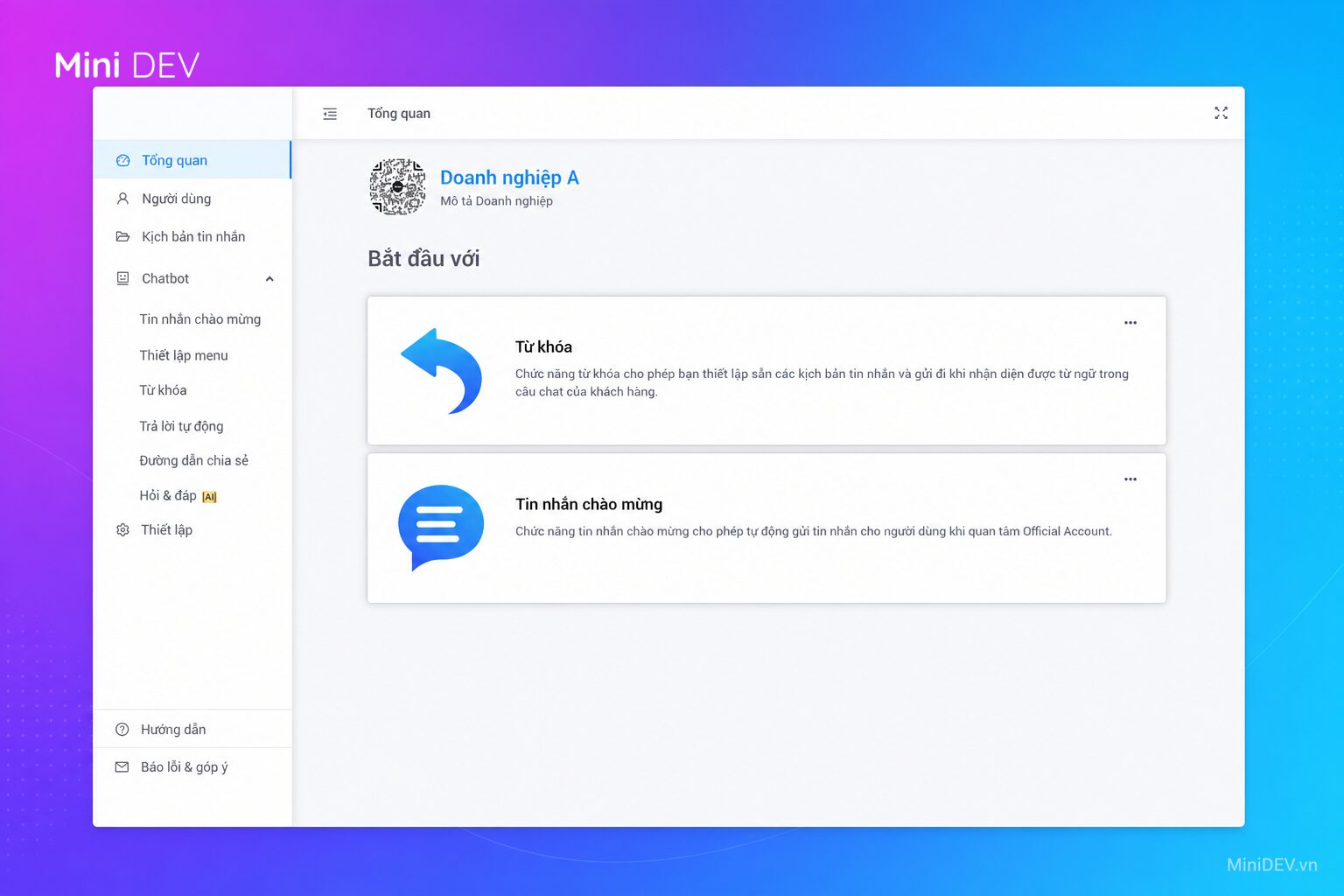The height and width of the screenshot is (896, 1344).
Task: Click the blue chat bubble icon
Action: [x=441, y=528]
